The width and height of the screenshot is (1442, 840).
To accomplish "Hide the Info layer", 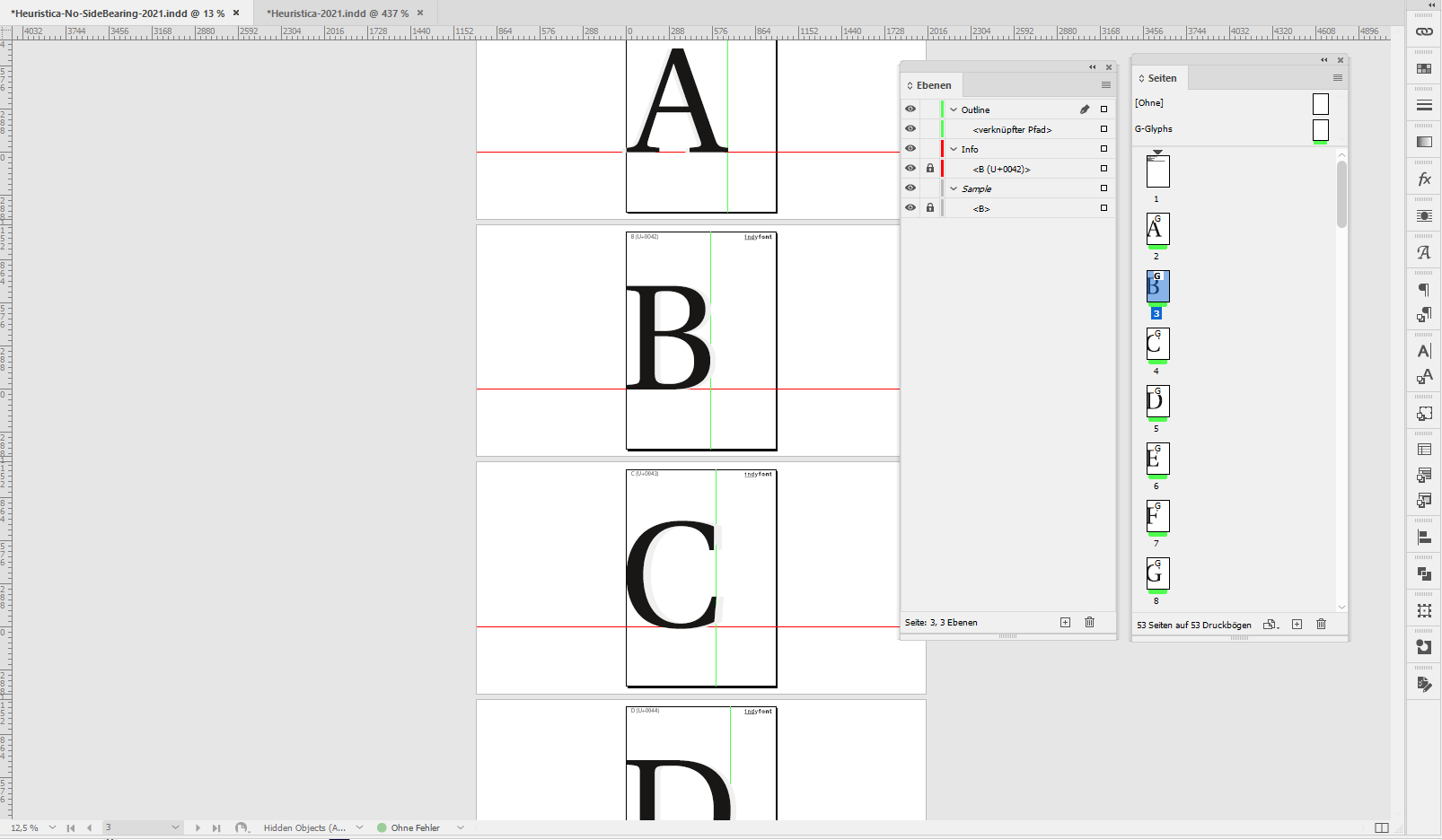I will pos(910,148).
